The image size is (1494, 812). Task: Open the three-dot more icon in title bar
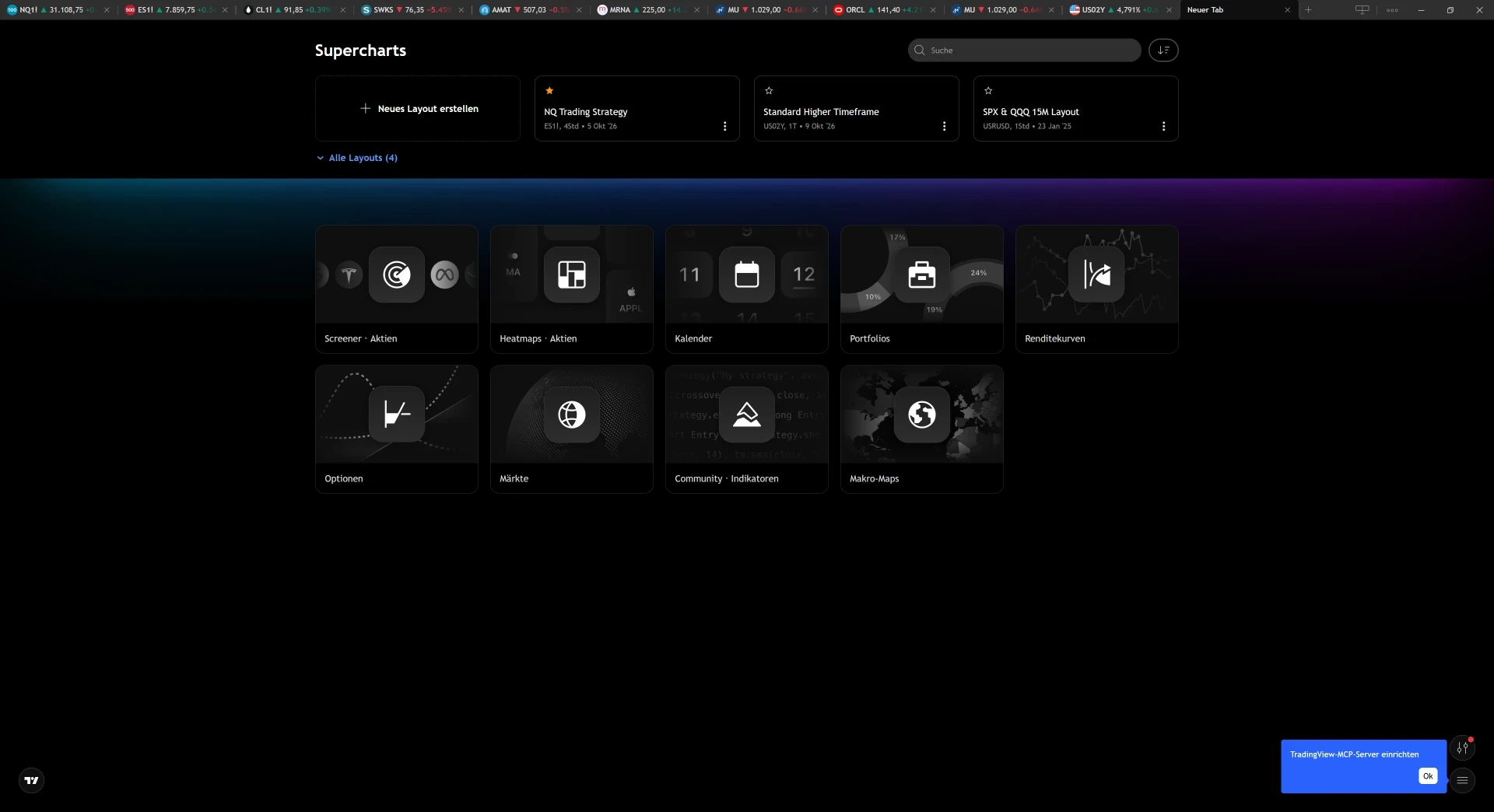coord(1392,10)
